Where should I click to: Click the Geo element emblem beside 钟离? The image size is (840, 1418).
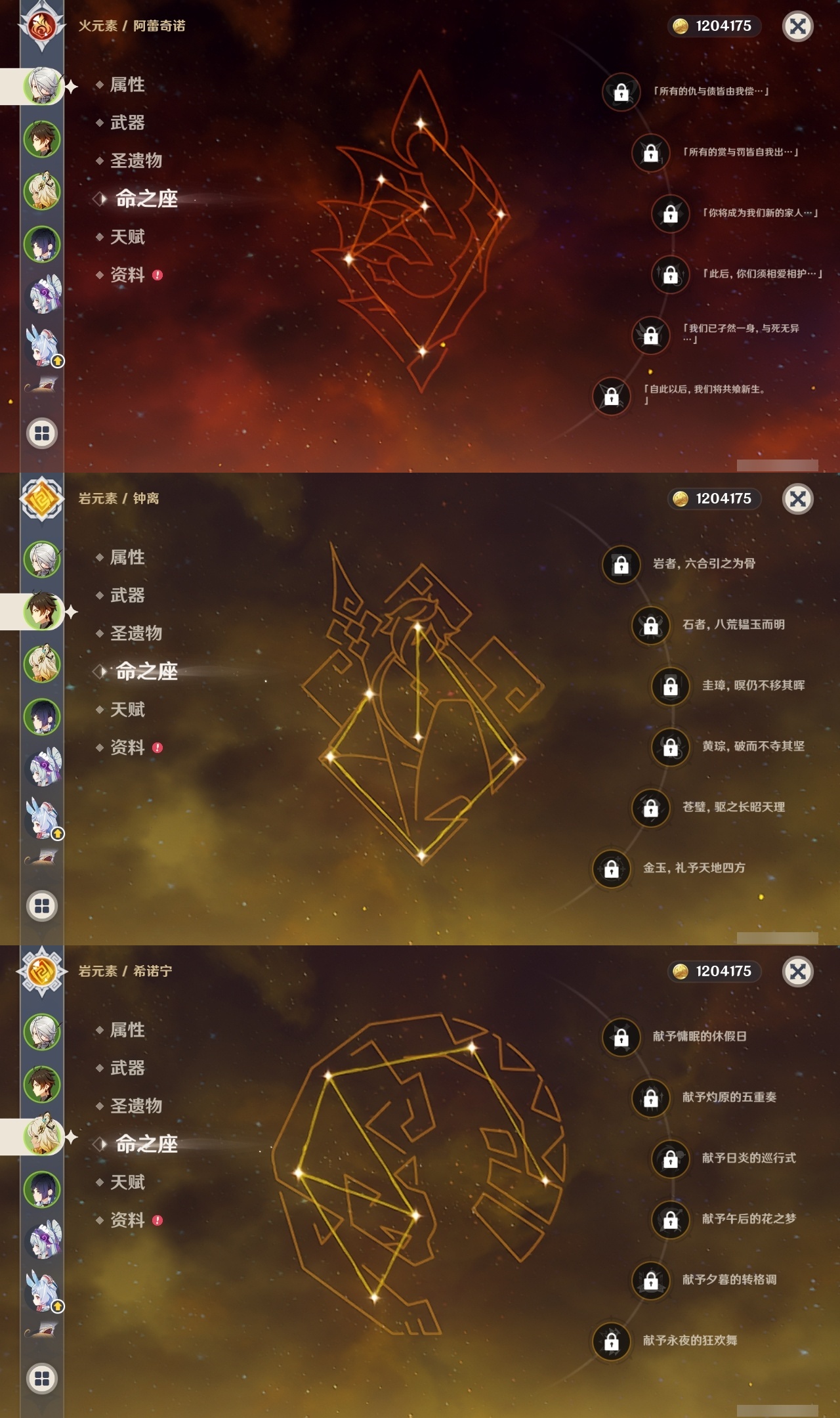click(x=42, y=500)
